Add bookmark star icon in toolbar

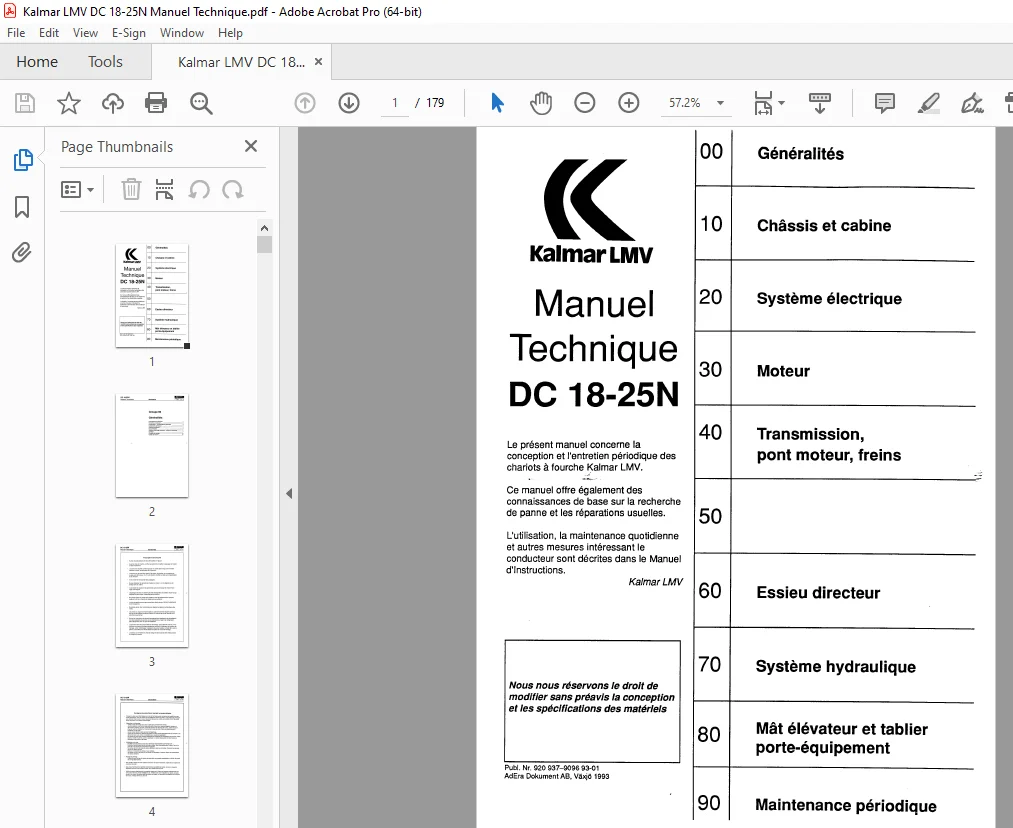[x=68, y=103]
